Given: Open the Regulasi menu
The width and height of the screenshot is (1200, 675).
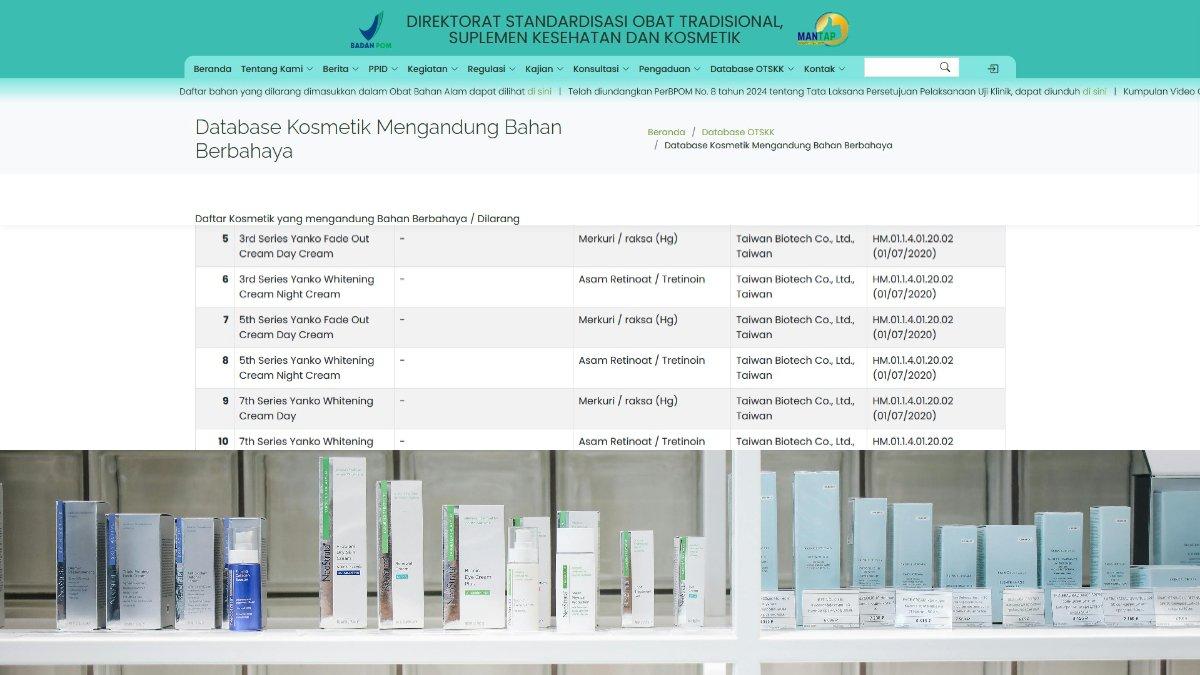Looking at the screenshot, I should 491,69.
